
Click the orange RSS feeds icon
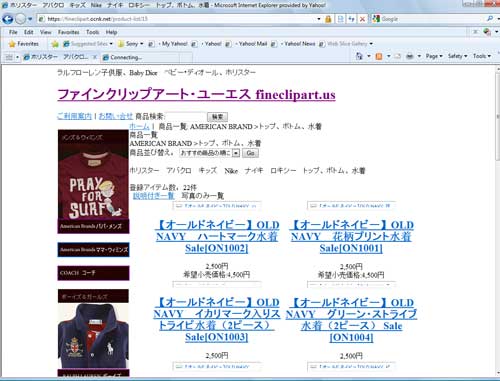click(x=379, y=56)
